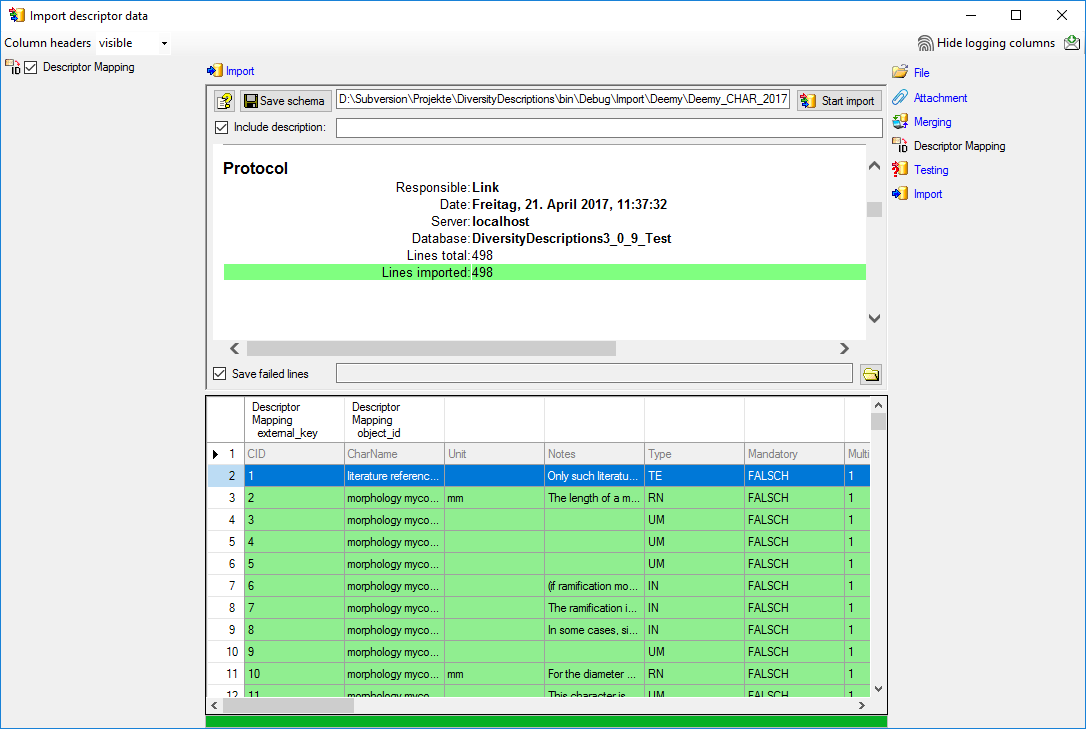Click the help icon beside Save schema
The height and width of the screenshot is (729, 1086).
pyautogui.click(x=225, y=101)
